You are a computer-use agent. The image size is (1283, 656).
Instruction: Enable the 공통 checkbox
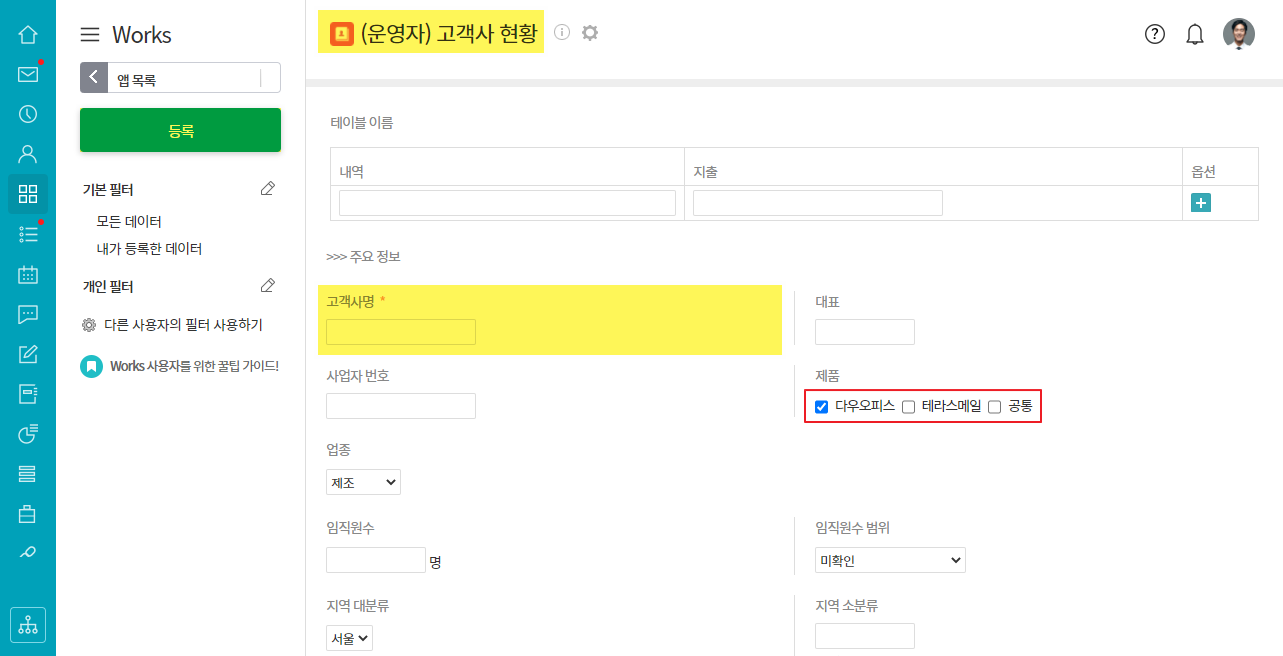click(x=995, y=407)
